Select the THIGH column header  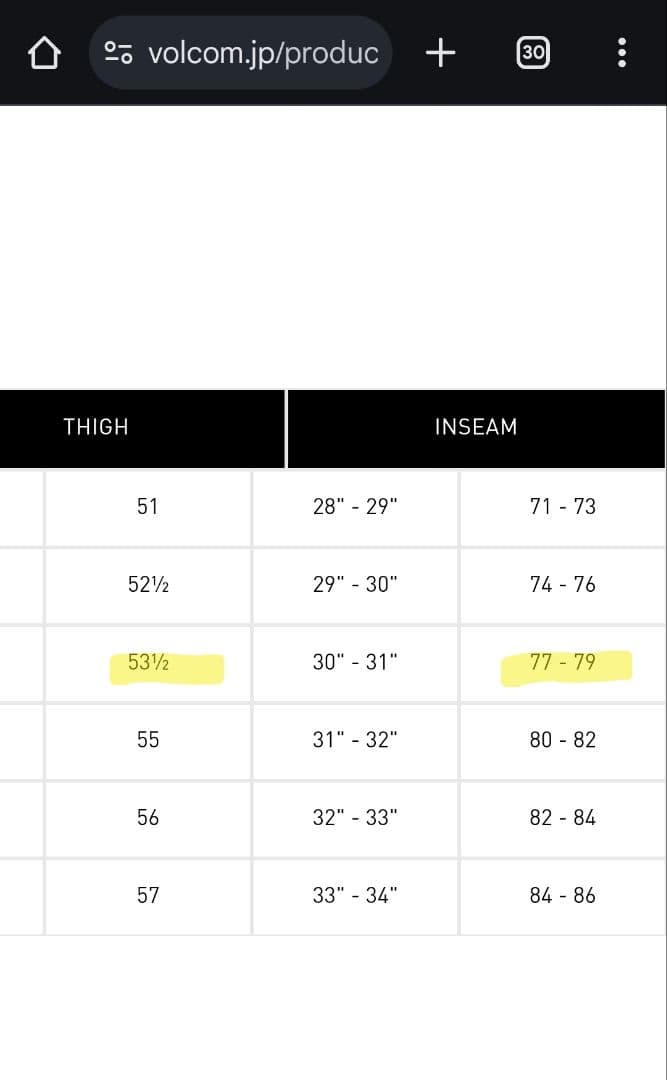96,427
